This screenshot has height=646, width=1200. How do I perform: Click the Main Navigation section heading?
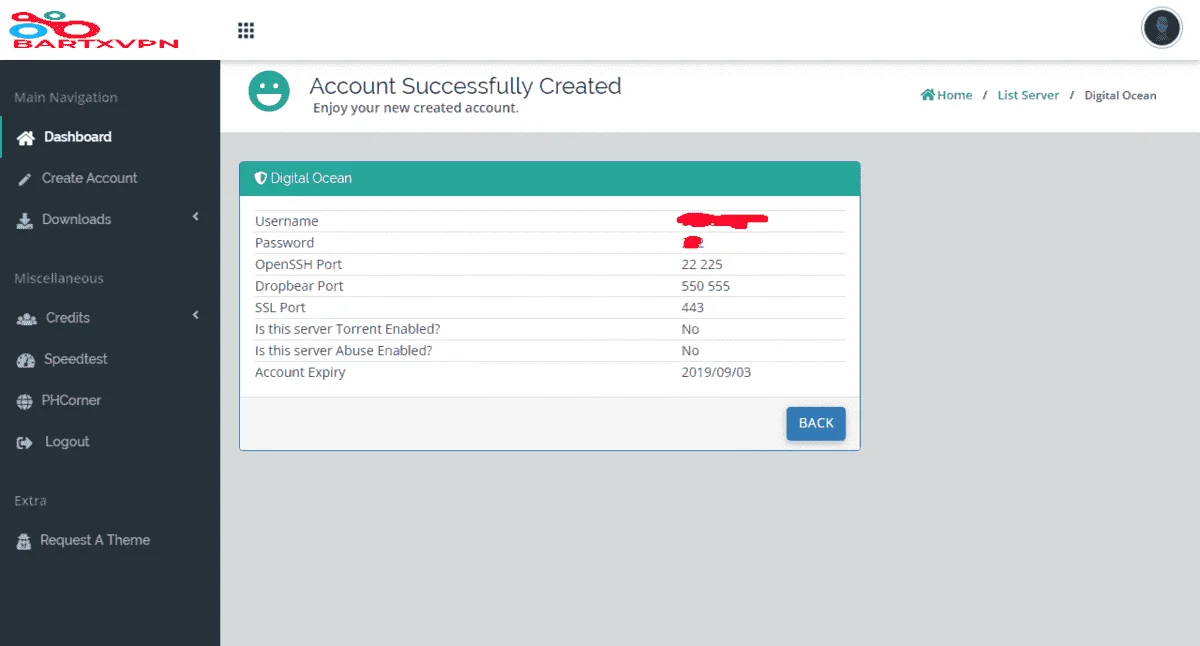tap(66, 98)
